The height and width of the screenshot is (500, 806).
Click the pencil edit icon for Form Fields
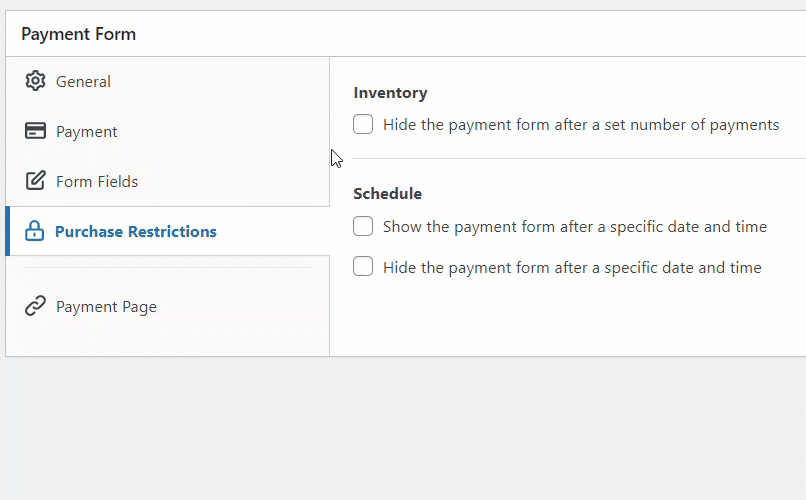[x=35, y=181]
